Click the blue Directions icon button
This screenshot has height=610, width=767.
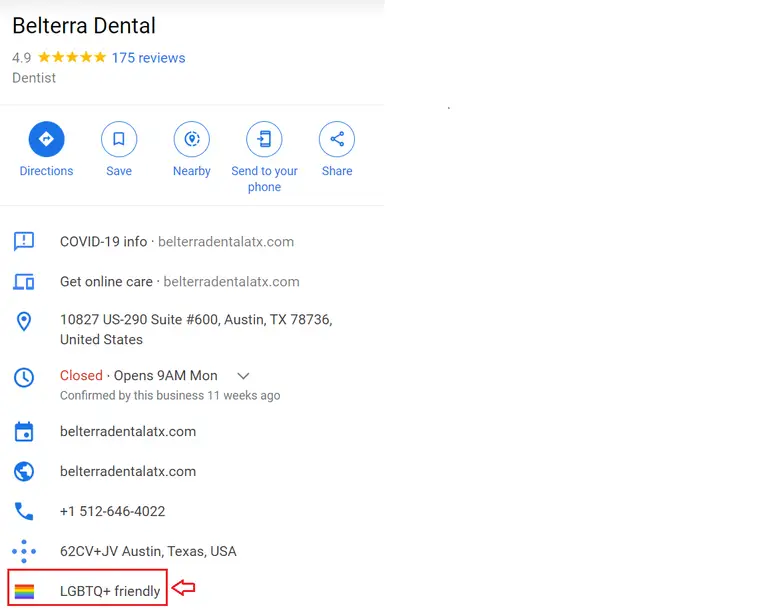[x=46, y=139]
